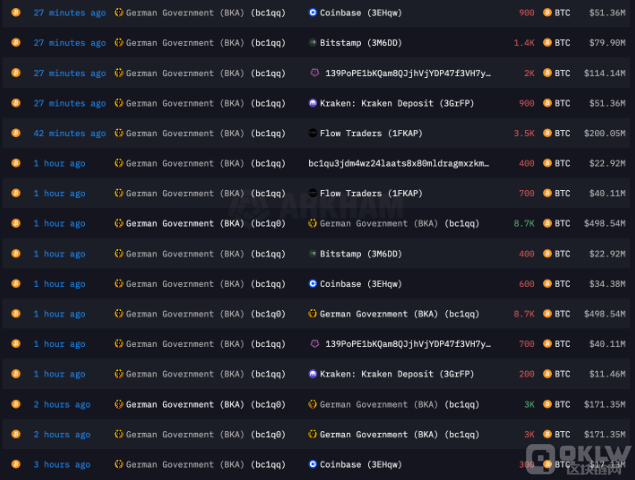
Task: Click Flow Traders icon in 3.5K BTC row
Action: (312, 133)
